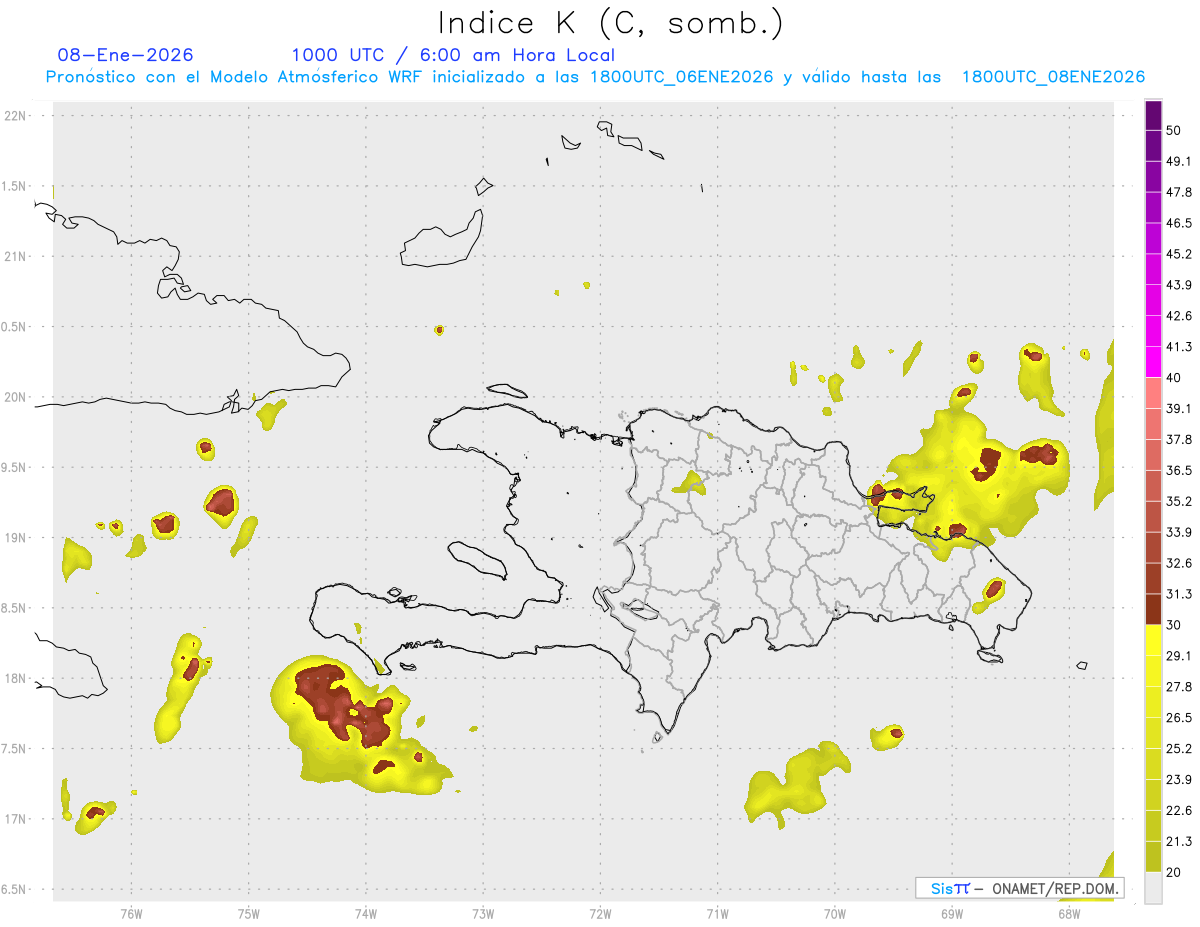Pick the grey swatch below the 20 label
1200x927 pixels.
(1153, 888)
